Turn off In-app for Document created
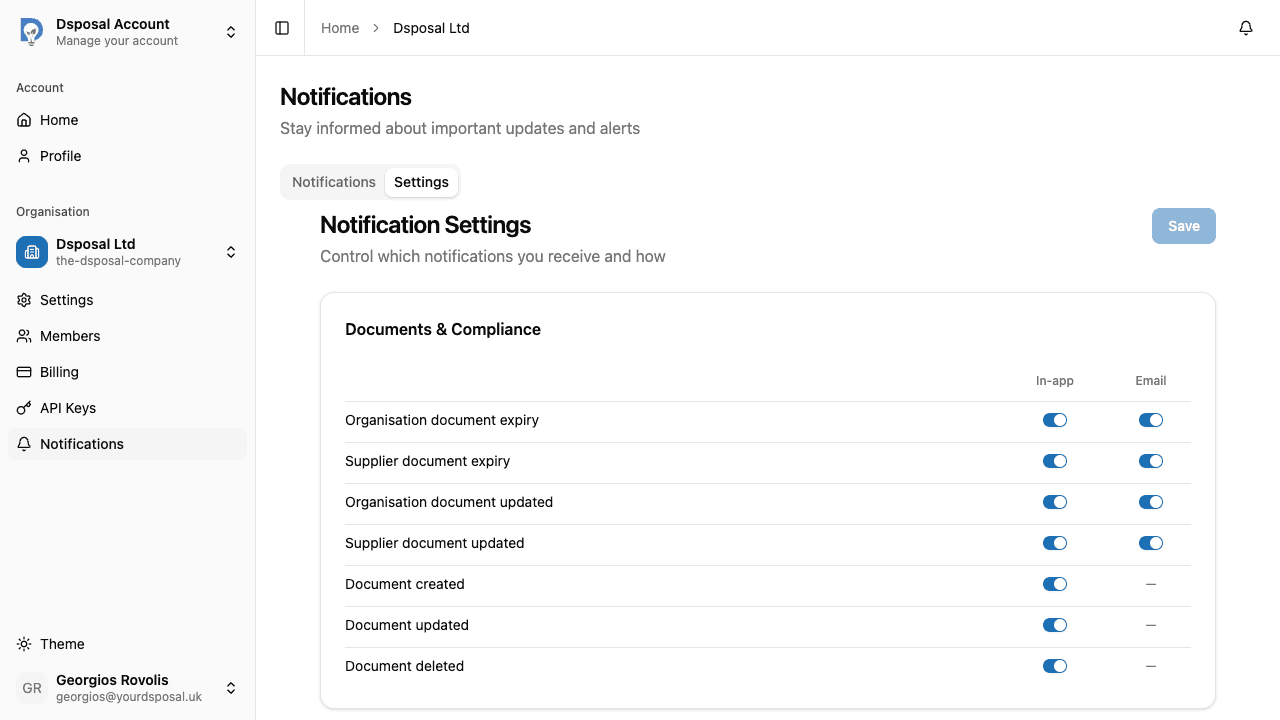 1055,584
